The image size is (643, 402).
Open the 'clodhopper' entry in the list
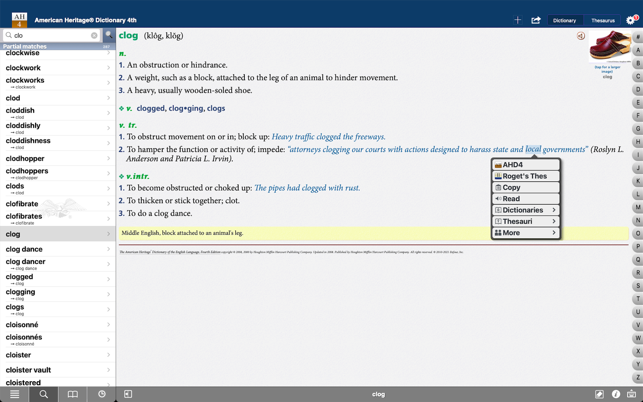57,158
